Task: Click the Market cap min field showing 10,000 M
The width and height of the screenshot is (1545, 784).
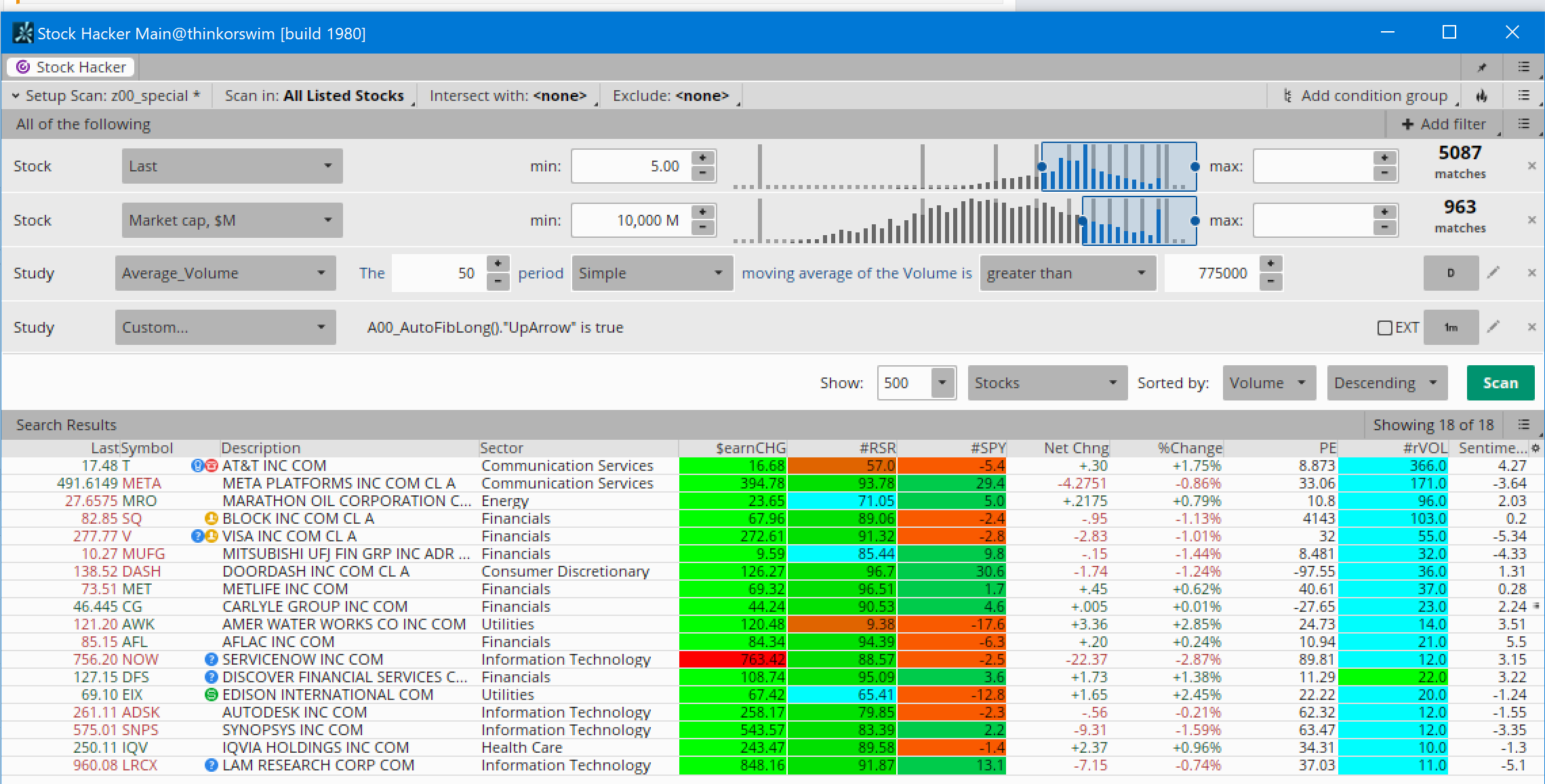Action: coord(632,220)
